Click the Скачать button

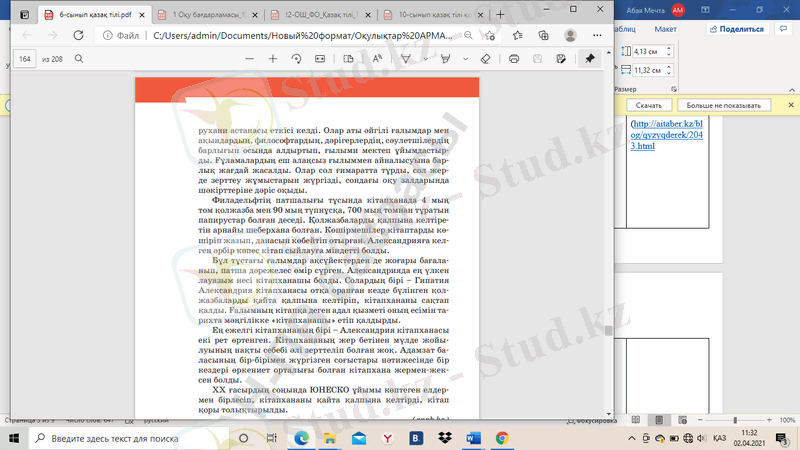(649, 104)
